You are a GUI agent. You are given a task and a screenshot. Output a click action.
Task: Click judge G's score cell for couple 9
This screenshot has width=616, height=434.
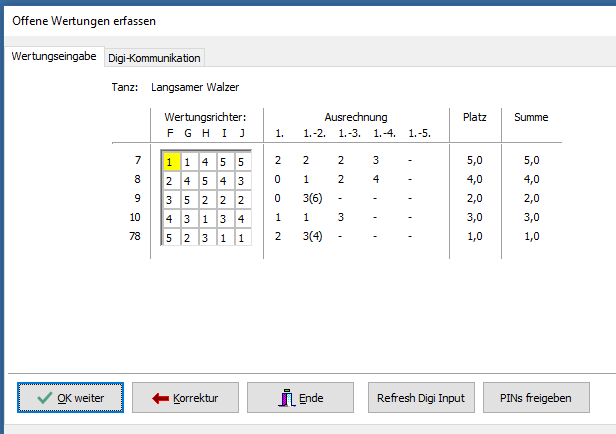point(188,199)
